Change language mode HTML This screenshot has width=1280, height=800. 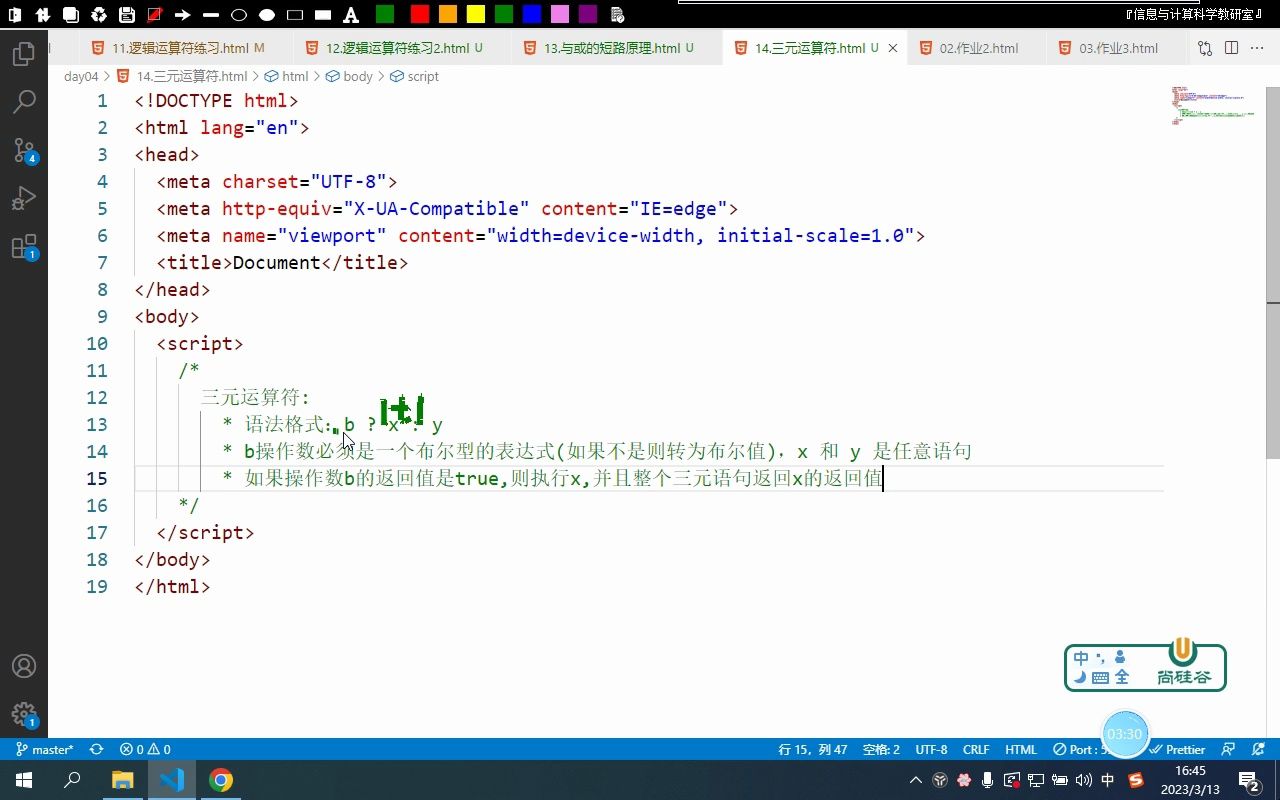tap(1021, 749)
